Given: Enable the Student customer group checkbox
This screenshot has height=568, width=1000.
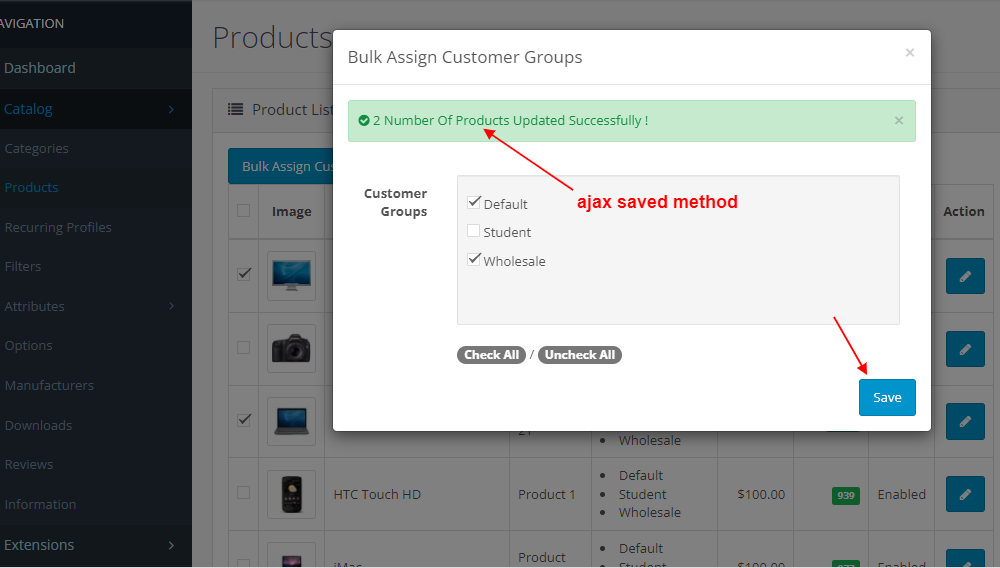Looking at the screenshot, I should coord(474,231).
